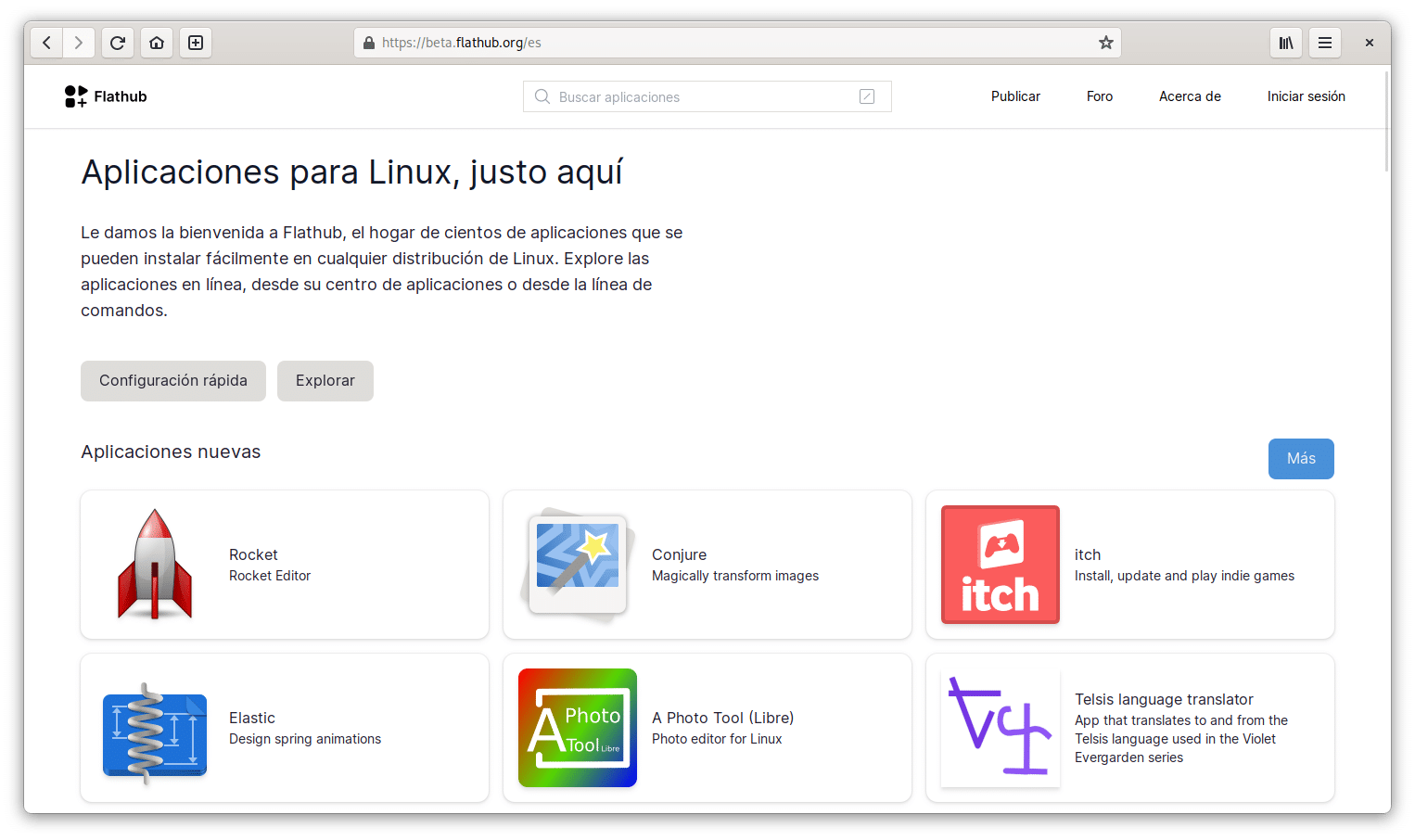
Task: Select the Publicar menu item
Action: point(1014,95)
